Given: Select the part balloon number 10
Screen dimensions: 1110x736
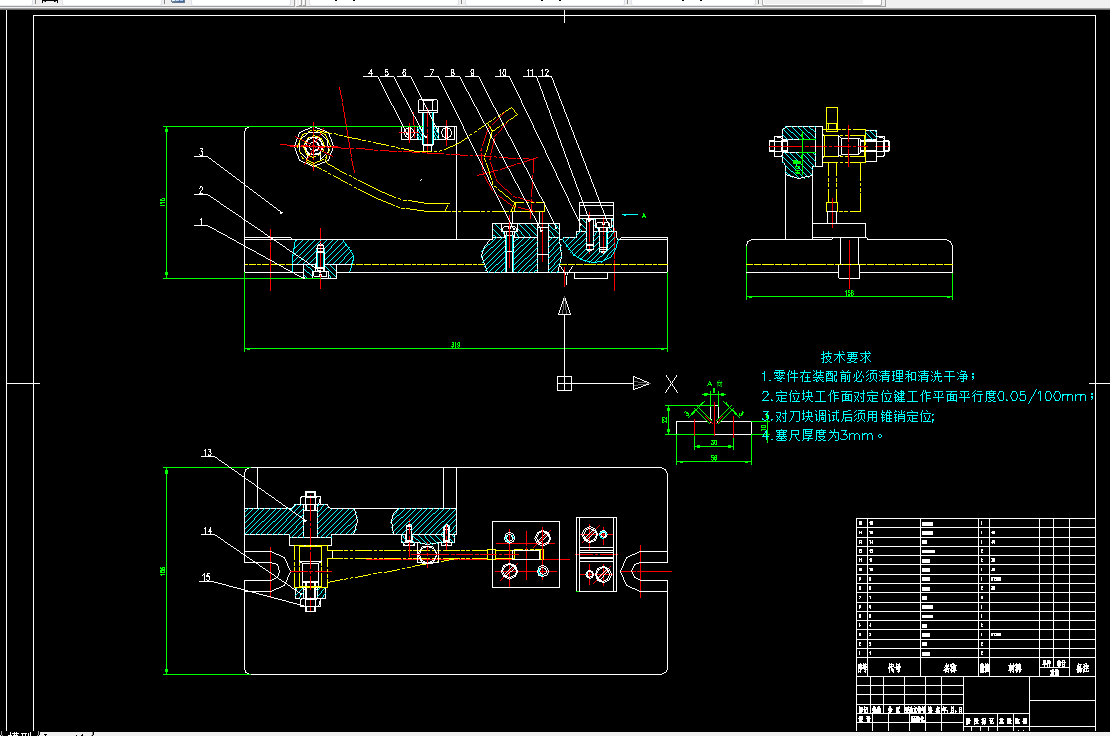Looking at the screenshot, I should 502,73.
